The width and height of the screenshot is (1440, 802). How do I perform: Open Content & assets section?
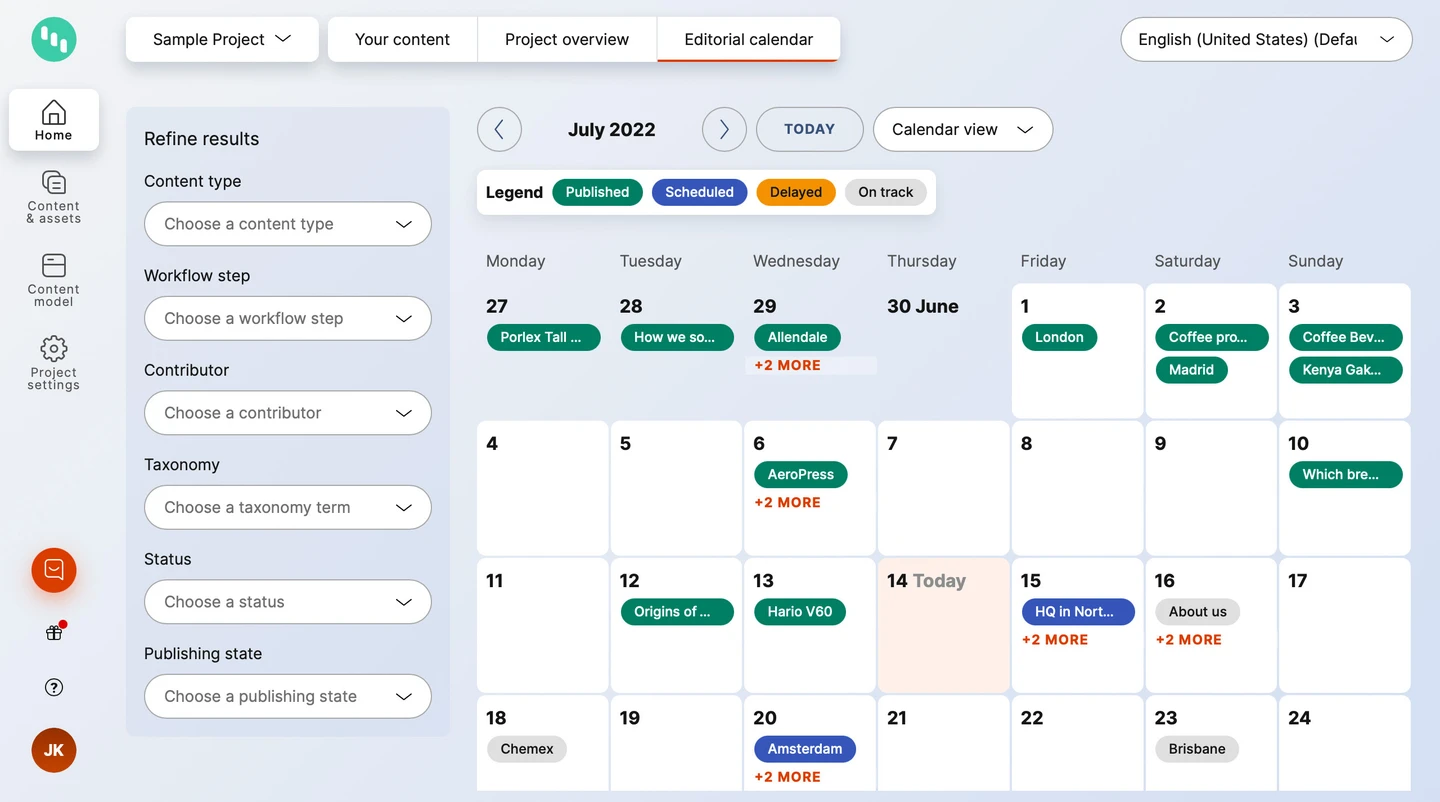54,197
